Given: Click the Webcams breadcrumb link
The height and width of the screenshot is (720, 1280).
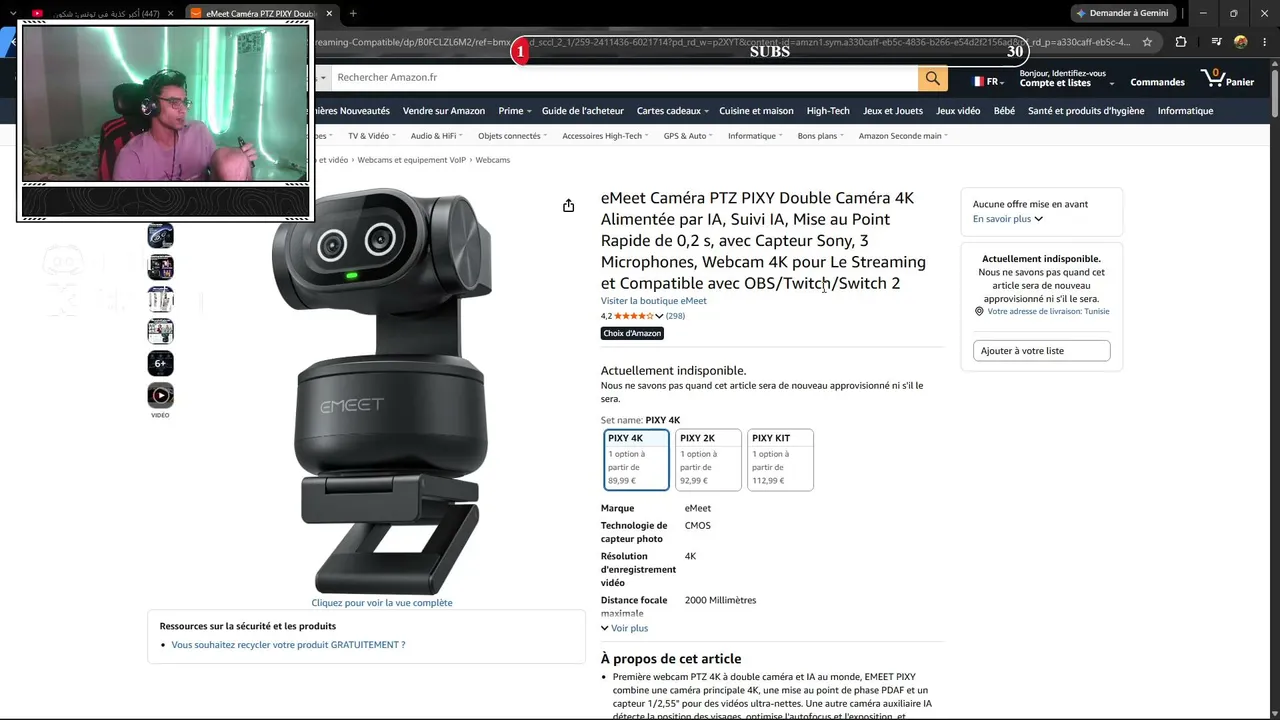Looking at the screenshot, I should tap(492, 160).
